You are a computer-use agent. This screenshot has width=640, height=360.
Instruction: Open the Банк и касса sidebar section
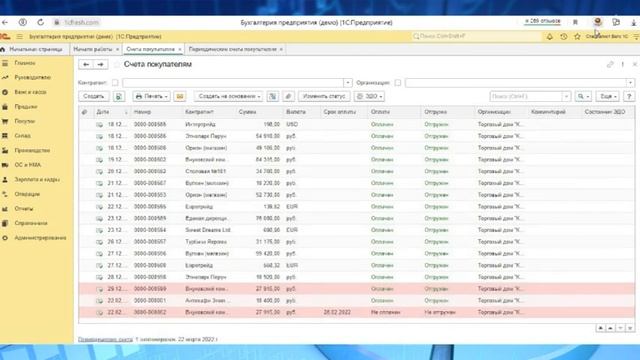[30, 92]
